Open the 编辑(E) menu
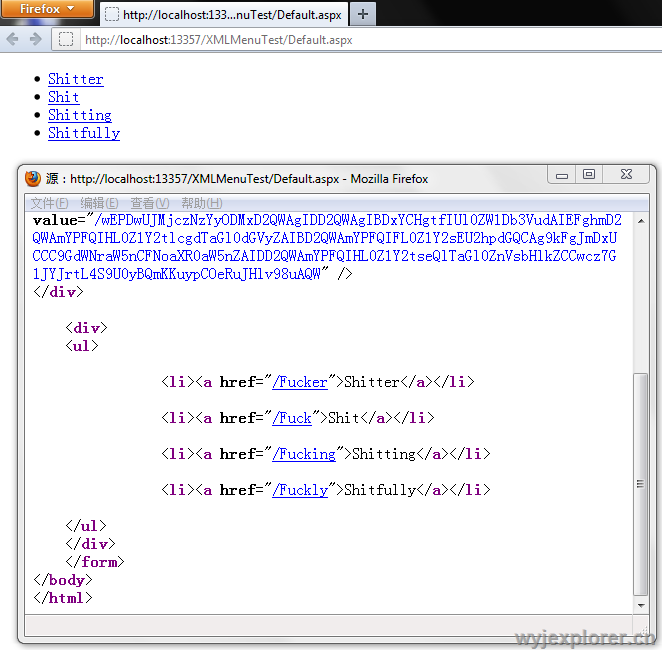This screenshot has height=650, width=662. pyautogui.click(x=99, y=203)
